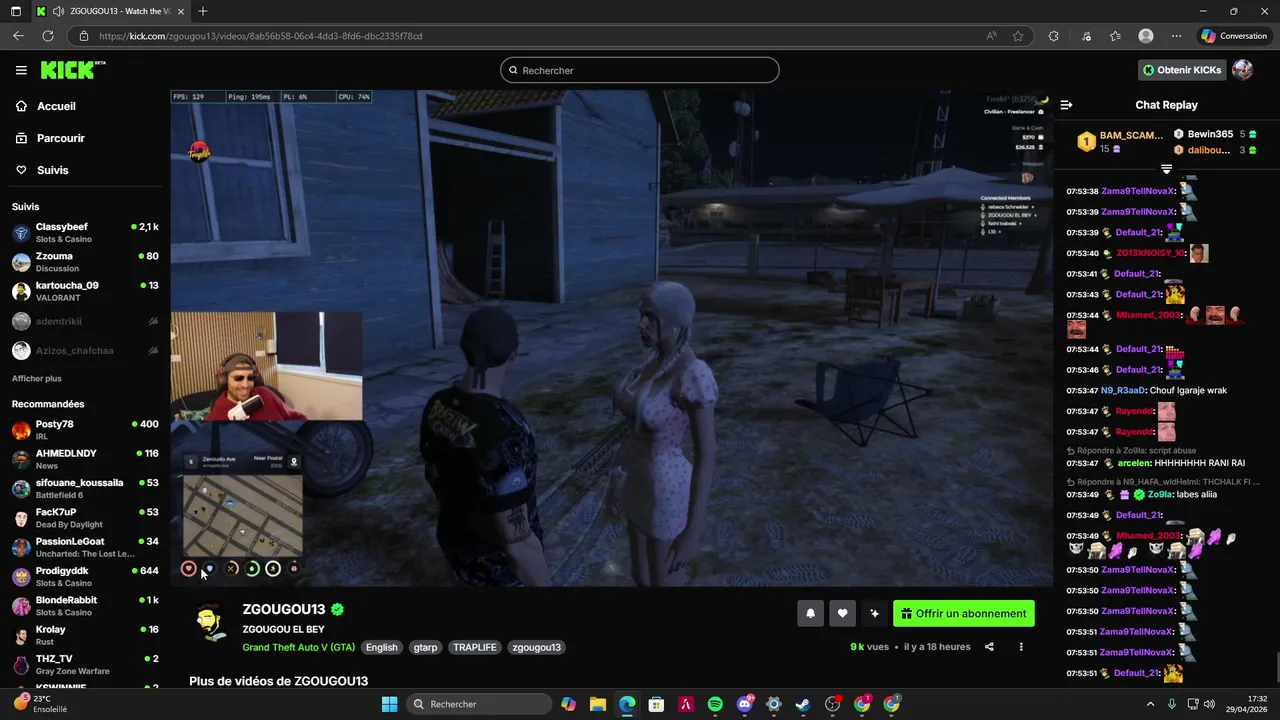The width and height of the screenshot is (1280, 720).
Task: Open sifouane_koussaila recommended channel
Action: pos(85,489)
